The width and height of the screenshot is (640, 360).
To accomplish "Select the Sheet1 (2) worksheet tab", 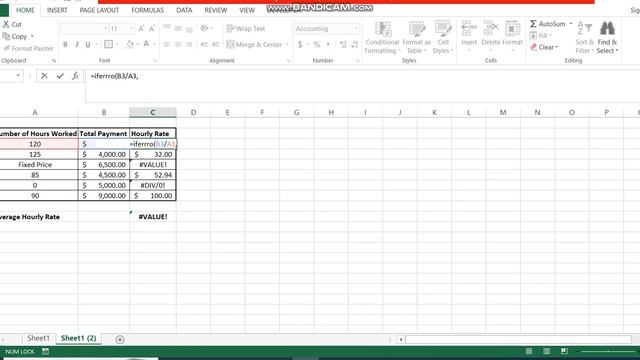I will coord(78,338).
